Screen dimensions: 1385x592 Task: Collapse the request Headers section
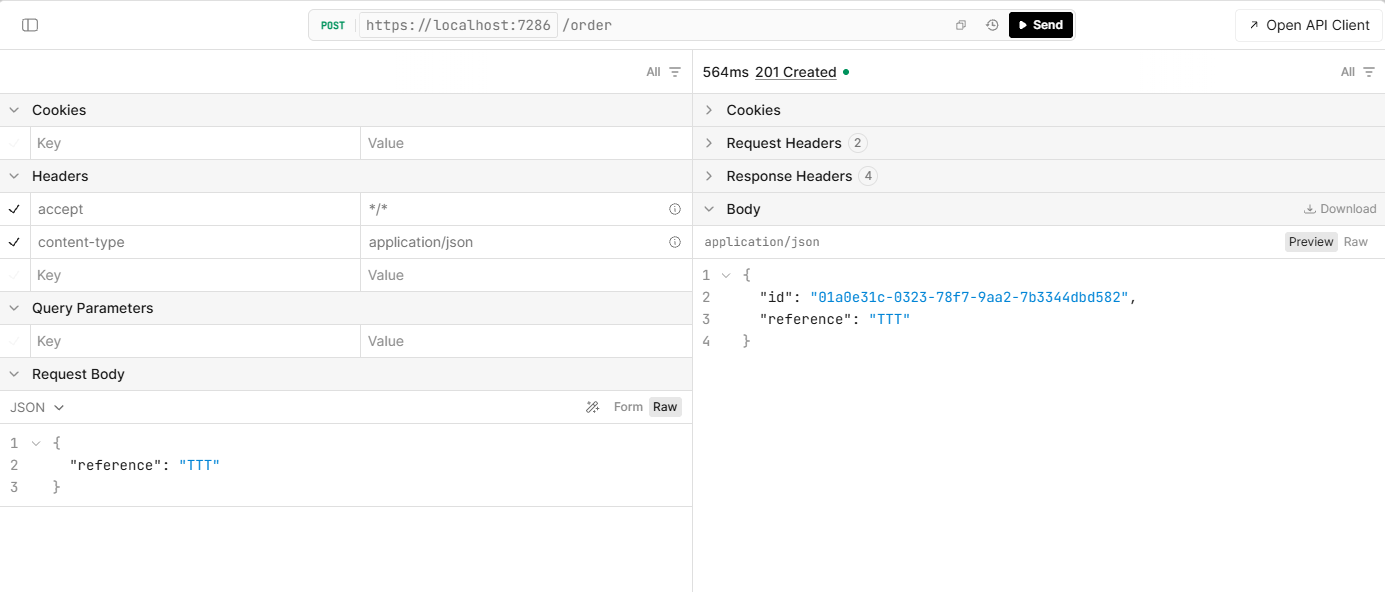14,176
